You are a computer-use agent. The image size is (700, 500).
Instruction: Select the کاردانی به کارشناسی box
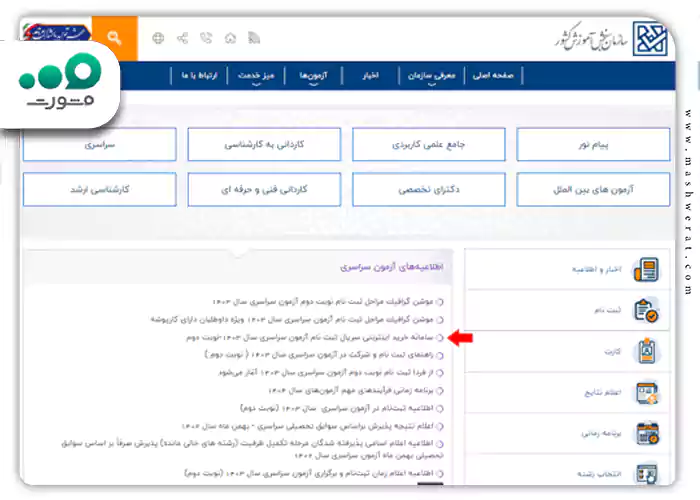[264, 145]
